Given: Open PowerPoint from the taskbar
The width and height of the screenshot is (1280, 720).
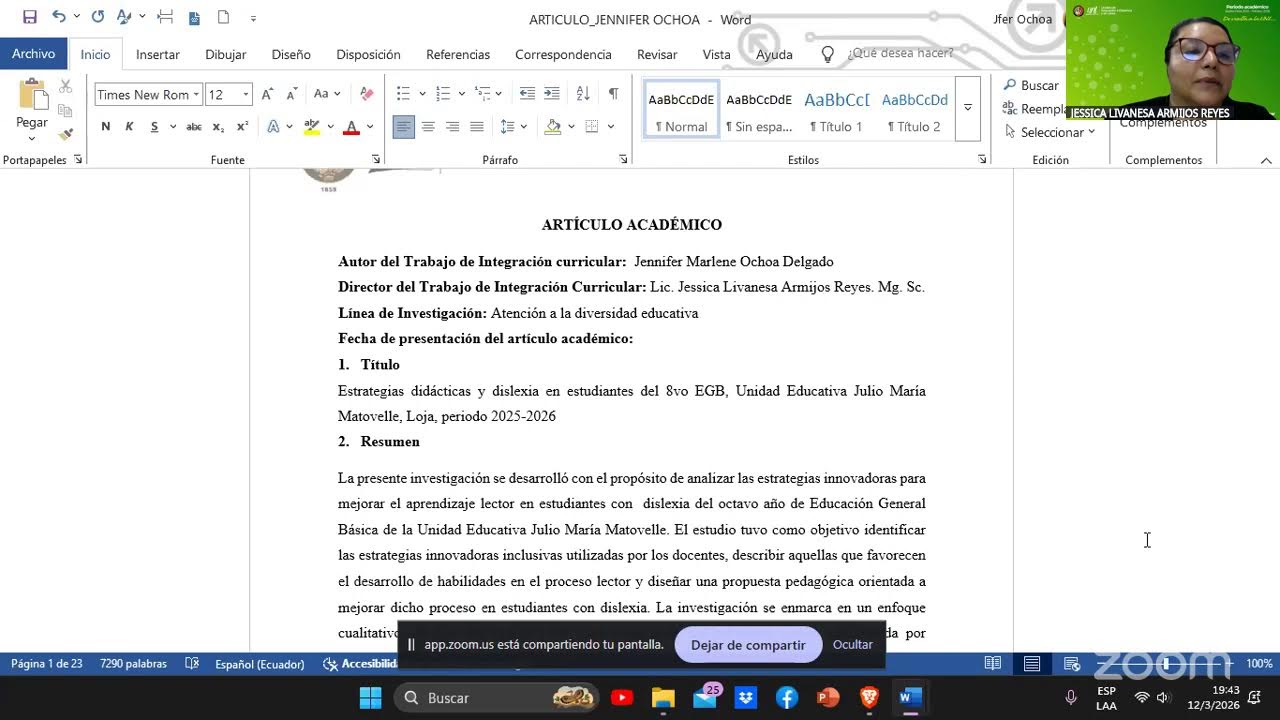Looking at the screenshot, I should click(828, 697).
